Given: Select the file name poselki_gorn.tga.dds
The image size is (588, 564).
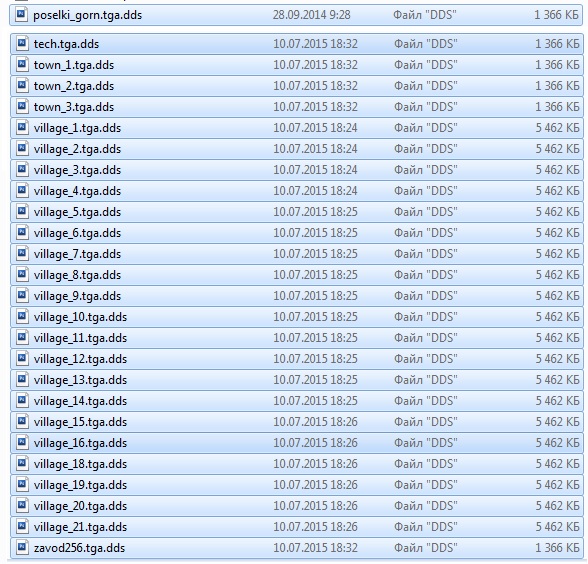Looking at the screenshot, I should pos(87,15).
